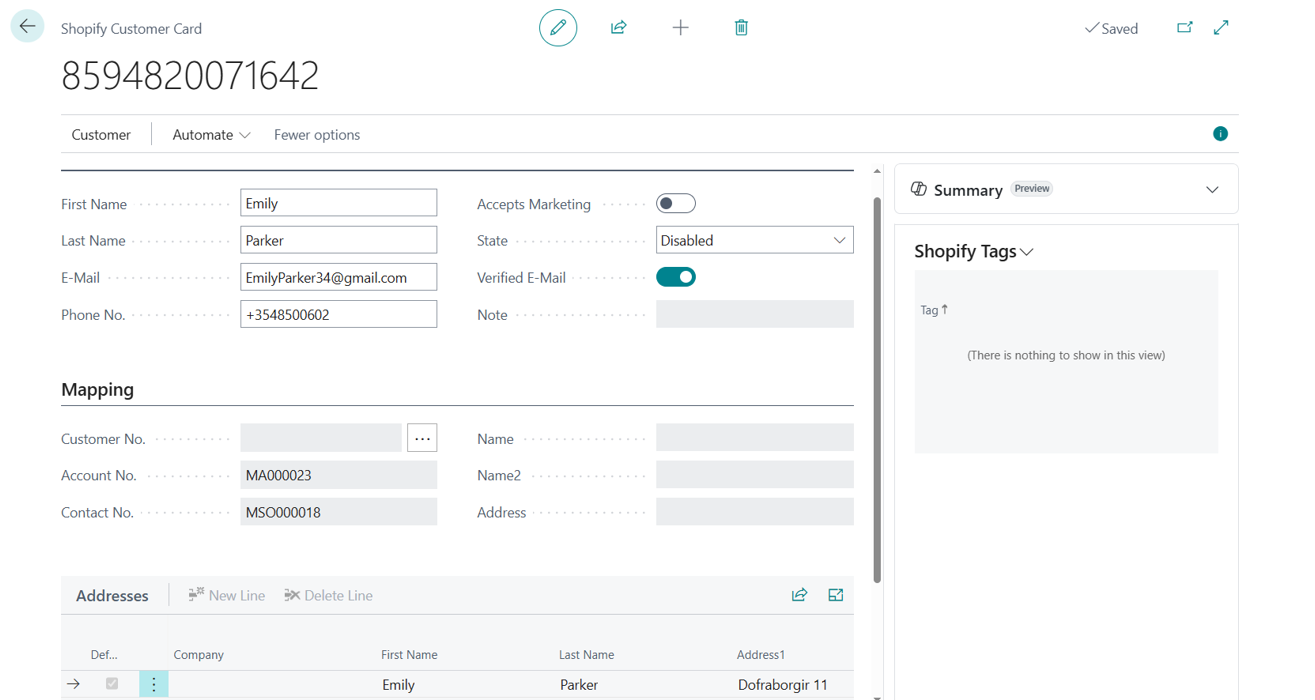Image resolution: width=1315 pixels, height=700 pixels.
Task: Expand the Summary panel chevron
Action: click(x=1212, y=190)
